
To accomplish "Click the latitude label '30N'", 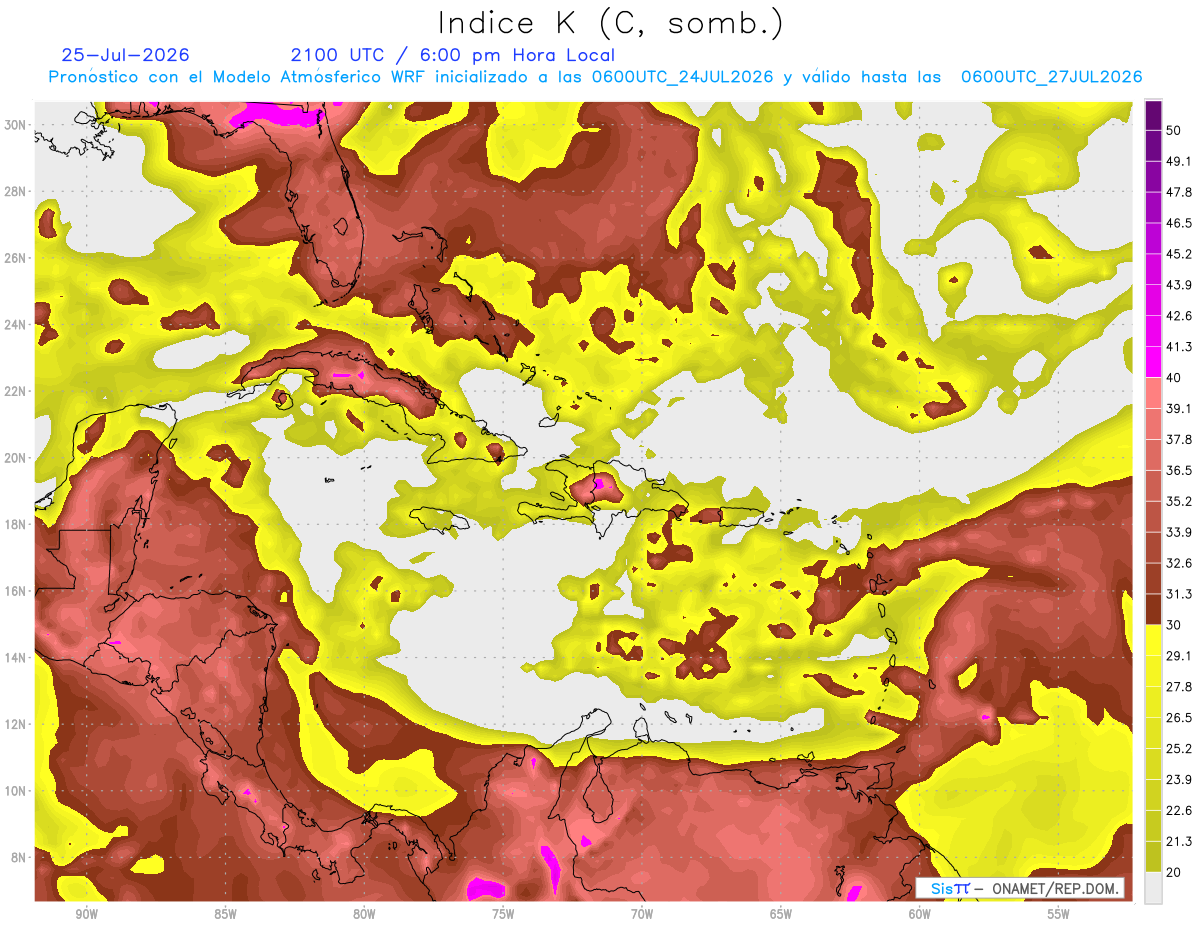I will 16,125.
